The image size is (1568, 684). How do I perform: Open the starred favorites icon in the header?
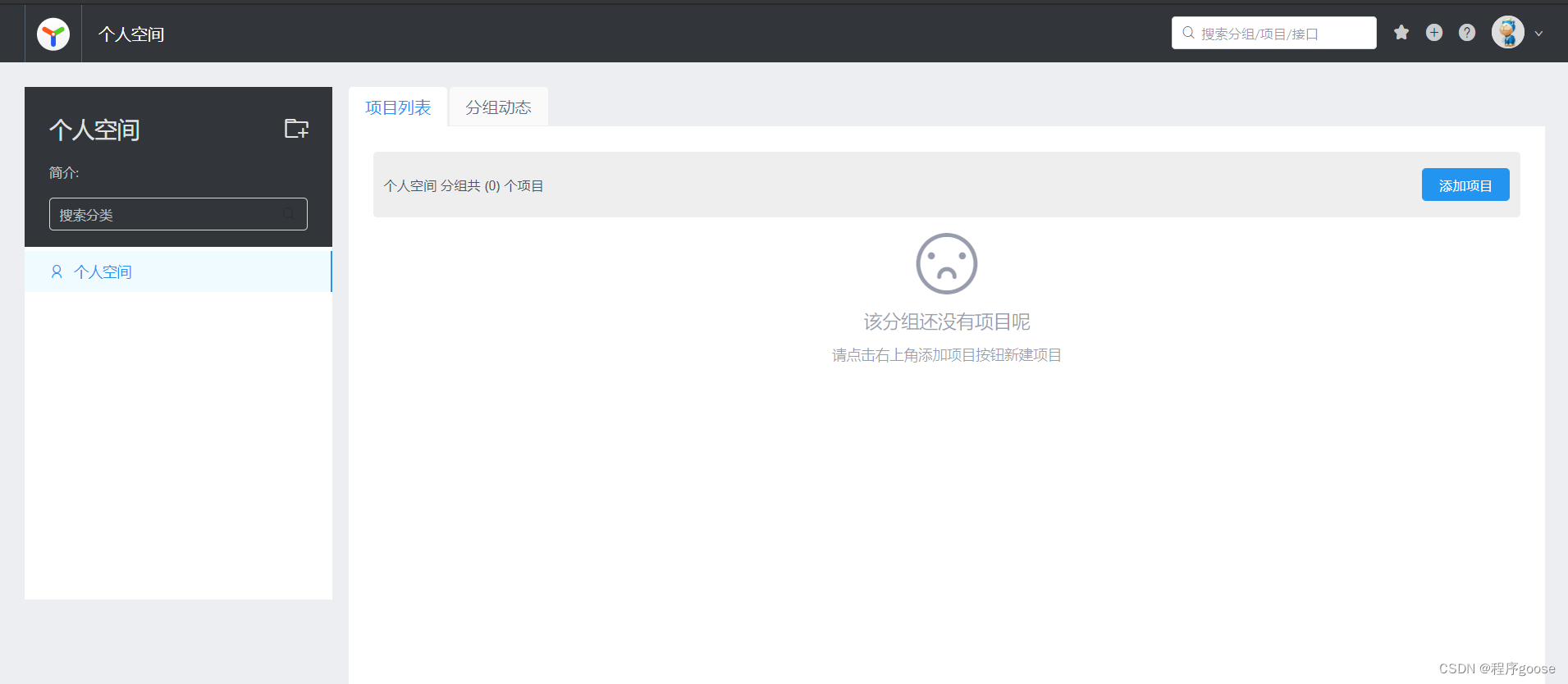tap(1401, 33)
